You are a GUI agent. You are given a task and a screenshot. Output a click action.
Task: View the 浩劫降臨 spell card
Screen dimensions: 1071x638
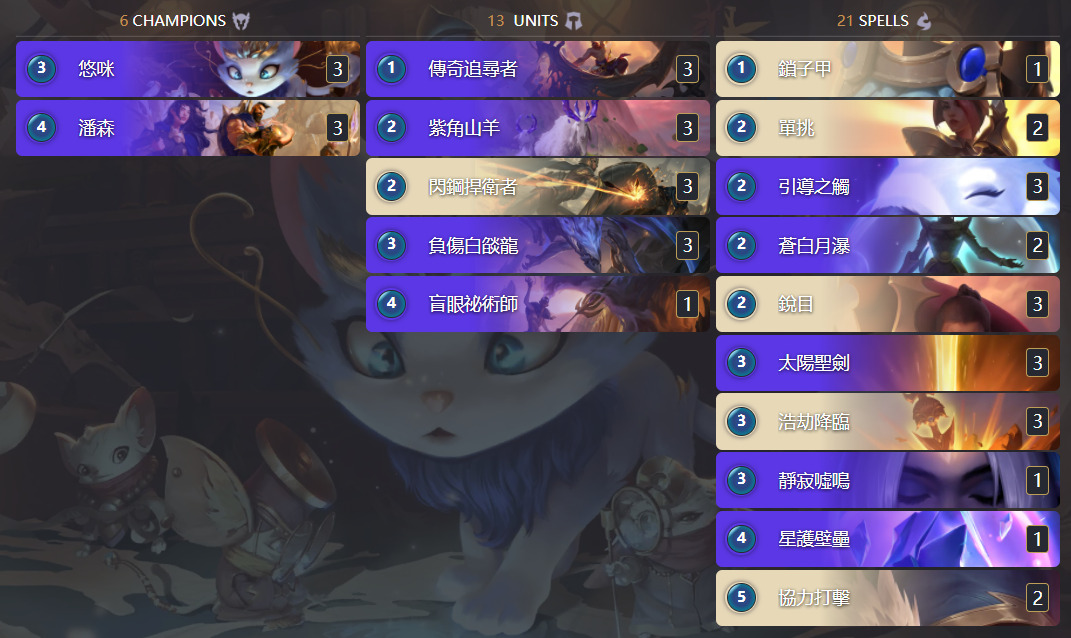tap(887, 421)
